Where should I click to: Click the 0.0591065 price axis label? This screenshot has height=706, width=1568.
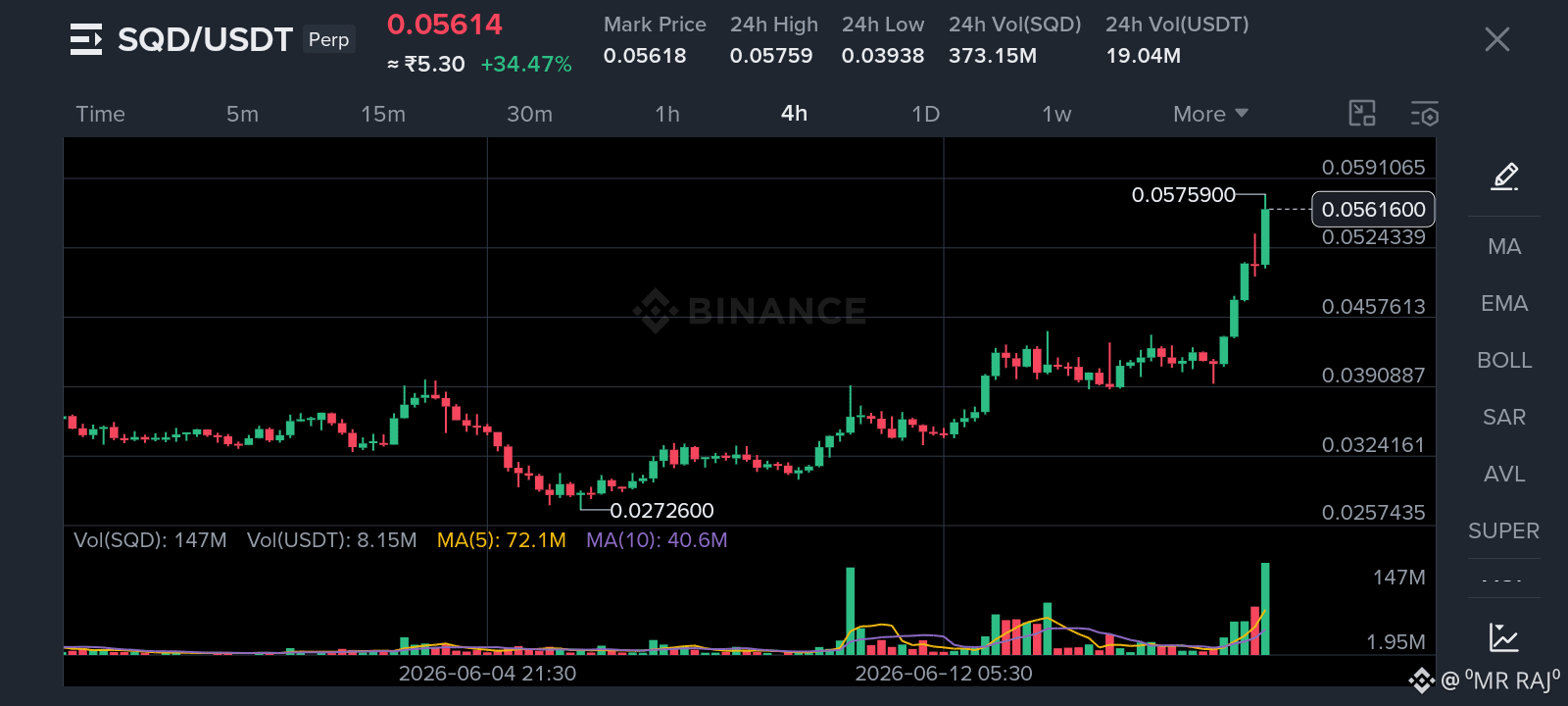tap(1373, 168)
